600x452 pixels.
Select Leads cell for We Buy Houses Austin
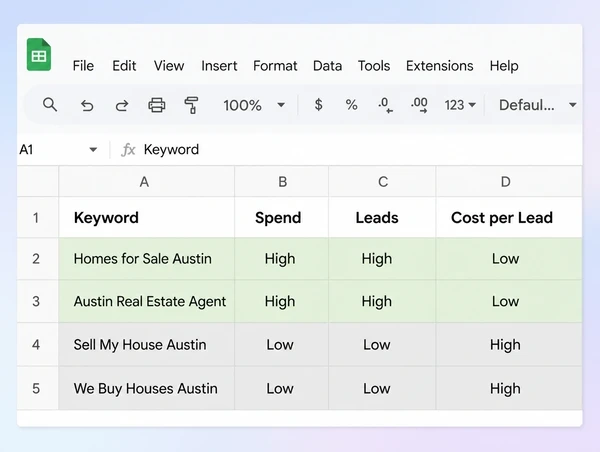382,388
